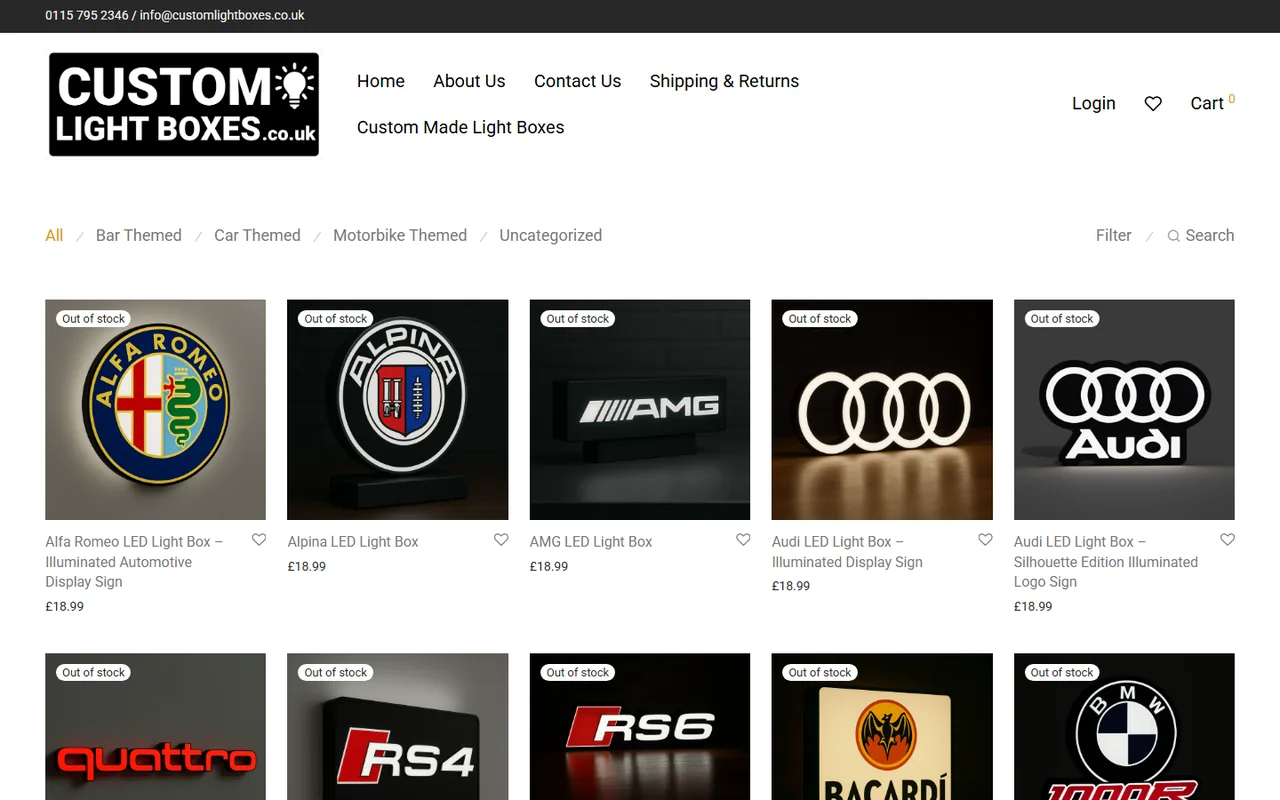Open the AMG light box image
The image size is (1280, 800).
[640, 410]
